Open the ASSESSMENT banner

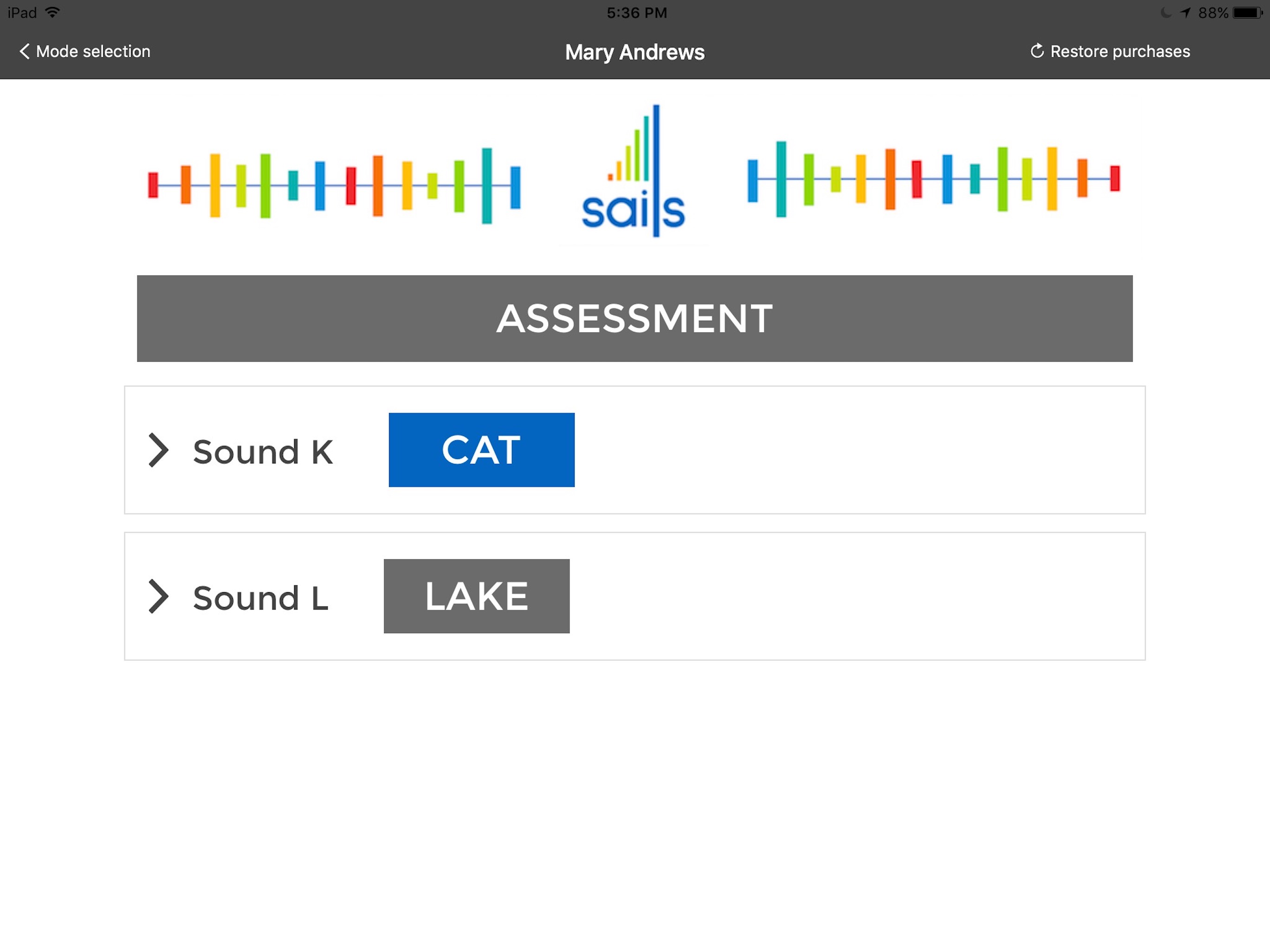(635, 318)
